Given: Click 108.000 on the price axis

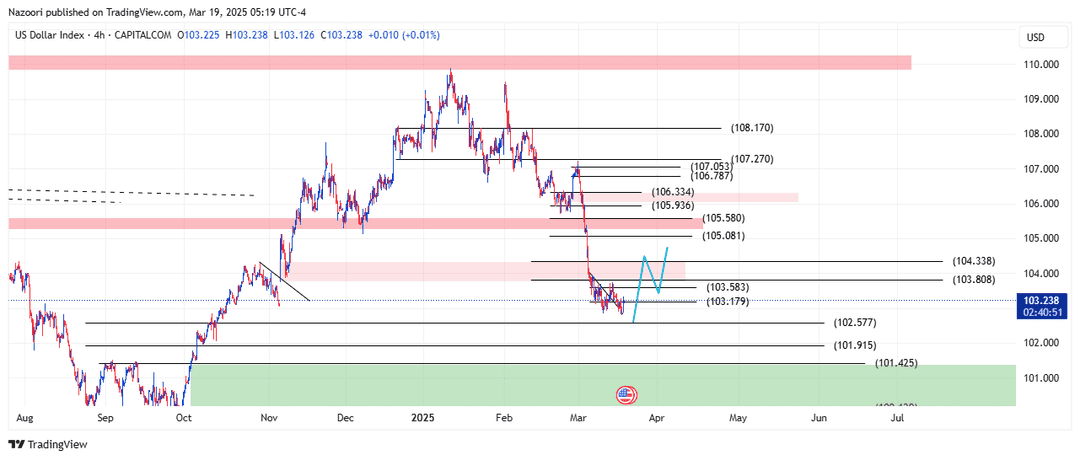Looking at the screenshot, I should tap(1041, 134).
